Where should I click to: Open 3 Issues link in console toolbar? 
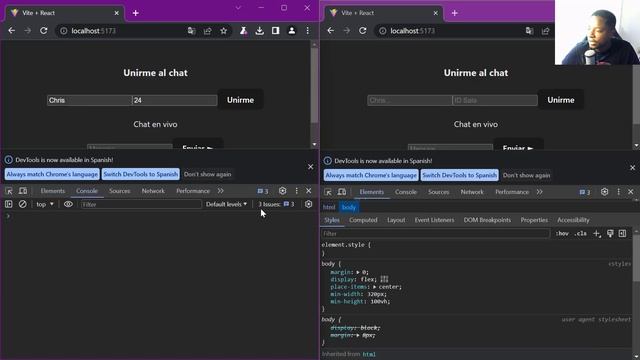coord(276,204)
